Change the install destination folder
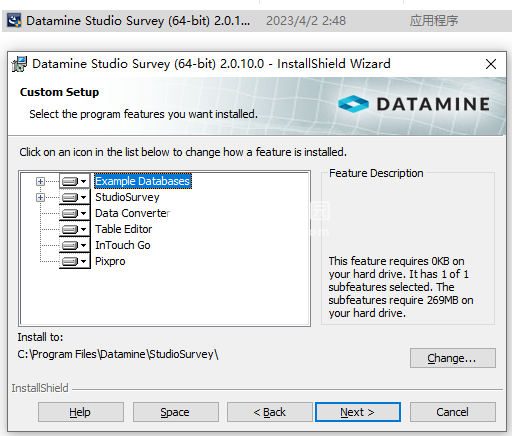Image resolution: width=512 pixels, height=436 pixels. (453, 358)
